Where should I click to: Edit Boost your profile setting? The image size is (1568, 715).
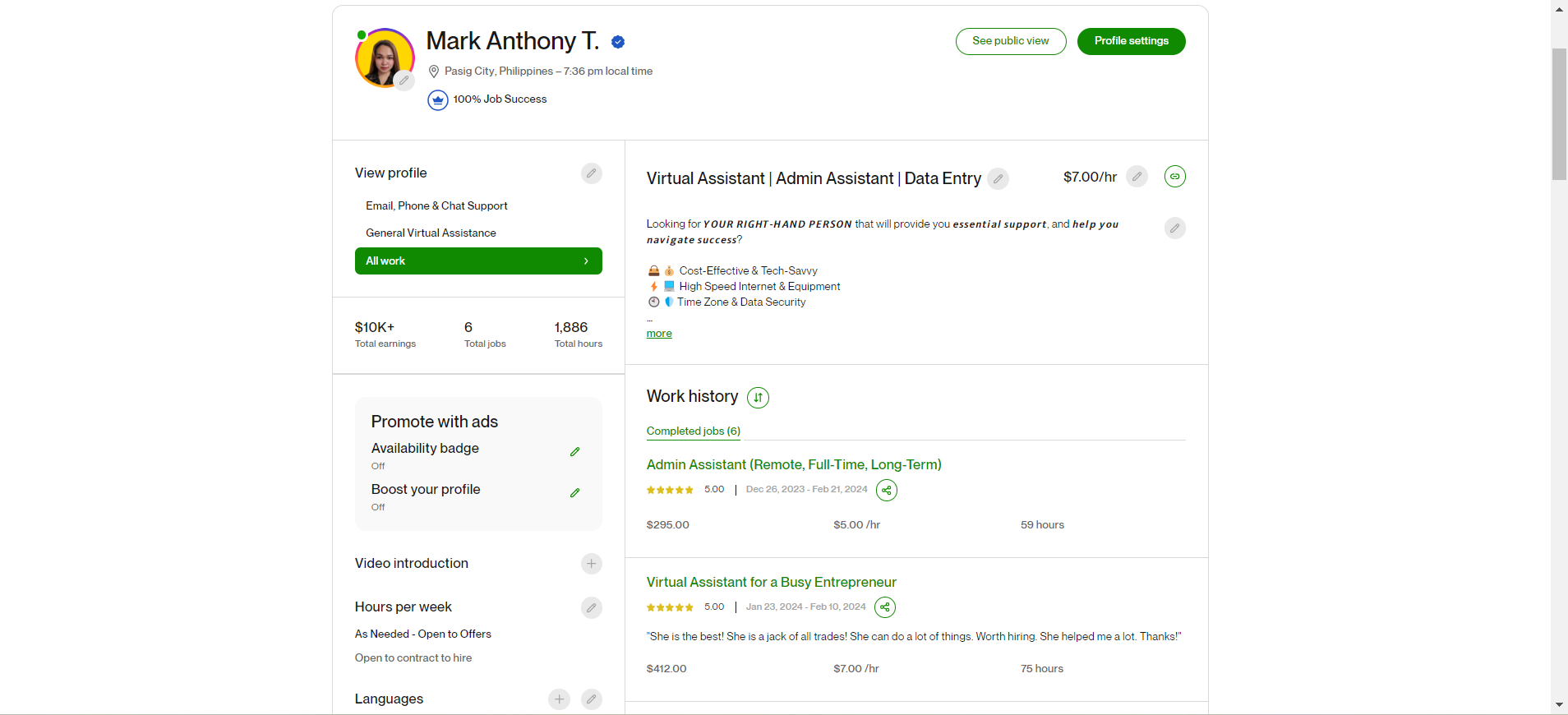coord(574,493)
